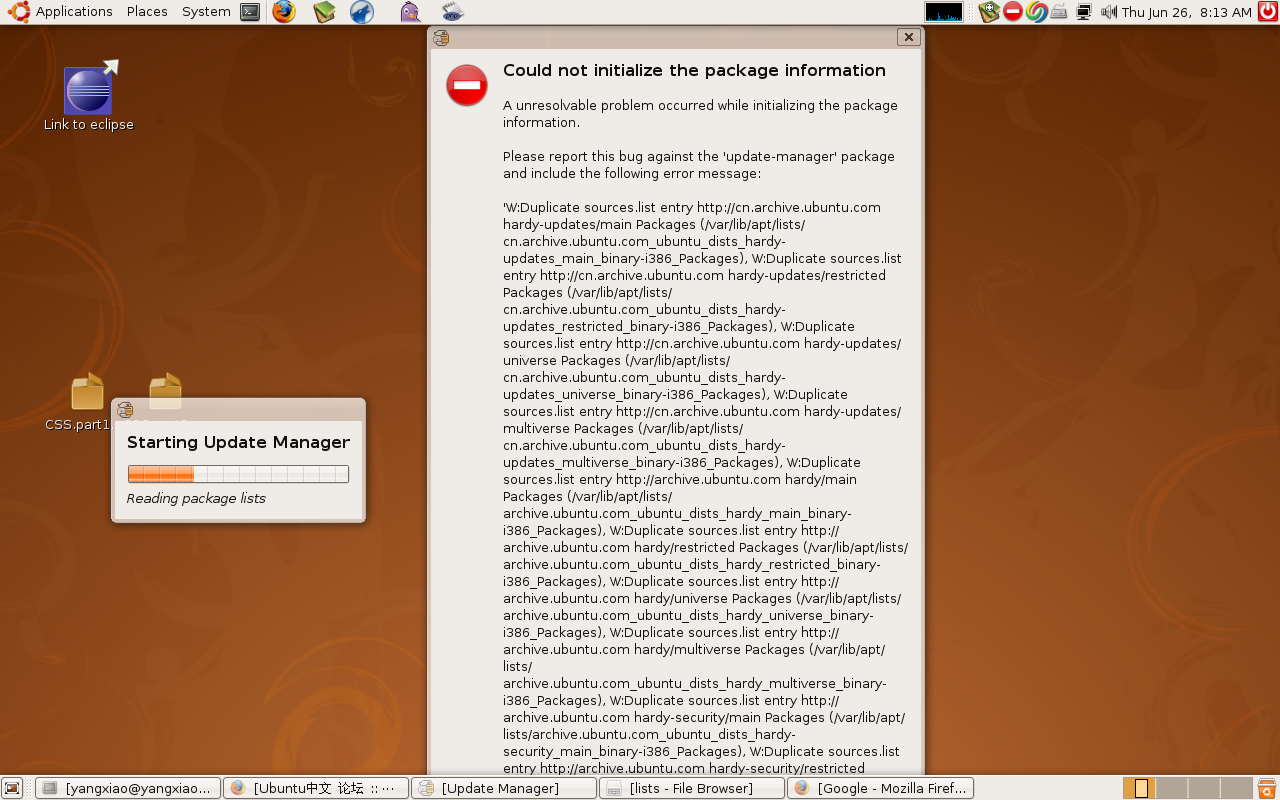The width and height of the screenshot is (1280, 800).
Task: Open the Trash icon in bottom panel
Action: pos(1267,788)
